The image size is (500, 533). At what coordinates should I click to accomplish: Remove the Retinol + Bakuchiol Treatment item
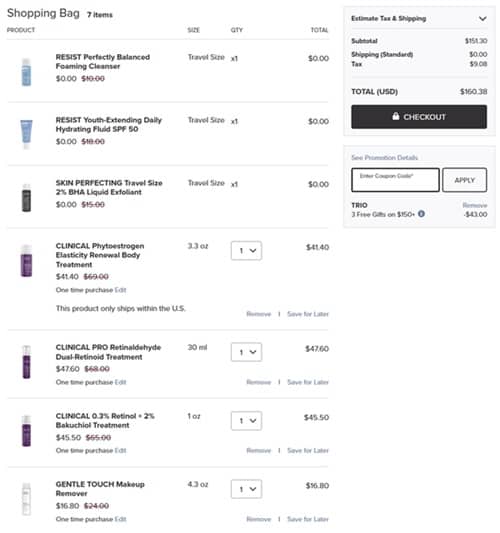tap(259, 450)
